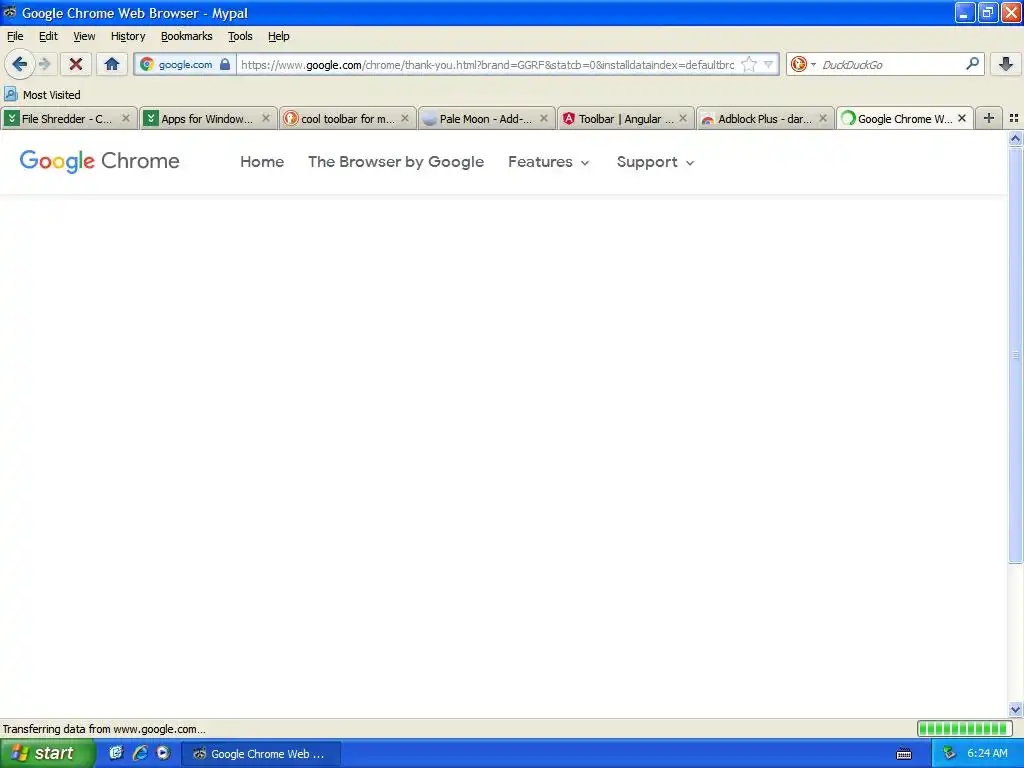Expand the Features dropdown

549,162
